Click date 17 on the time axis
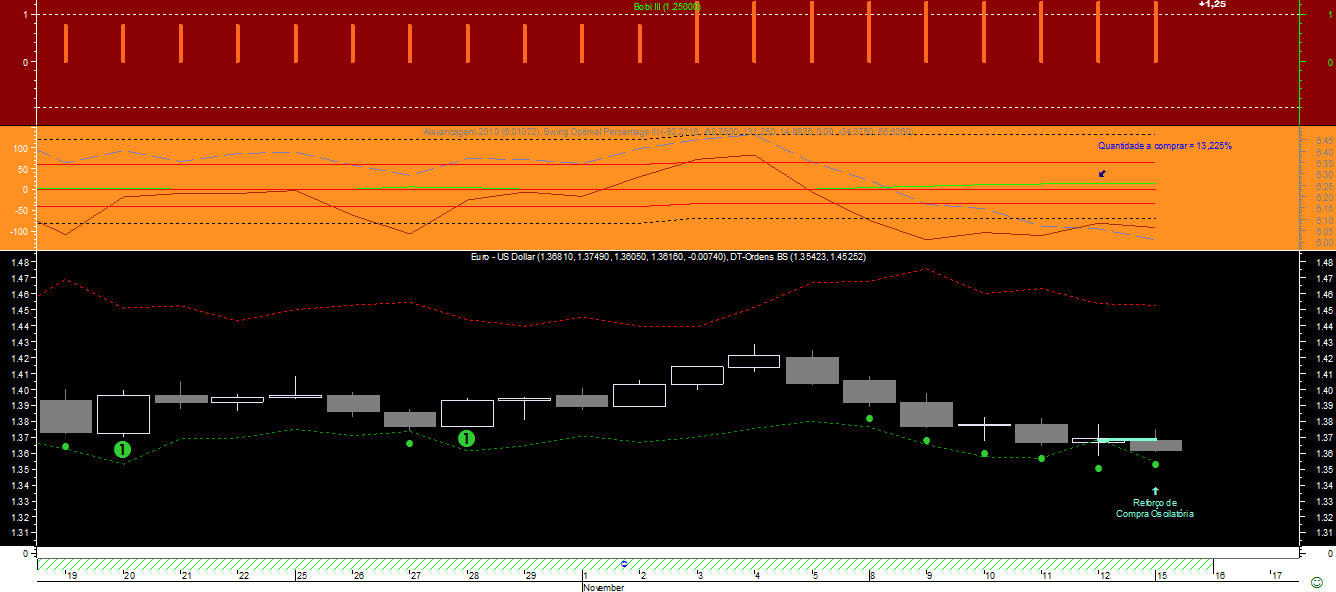 coord(1276,575)
